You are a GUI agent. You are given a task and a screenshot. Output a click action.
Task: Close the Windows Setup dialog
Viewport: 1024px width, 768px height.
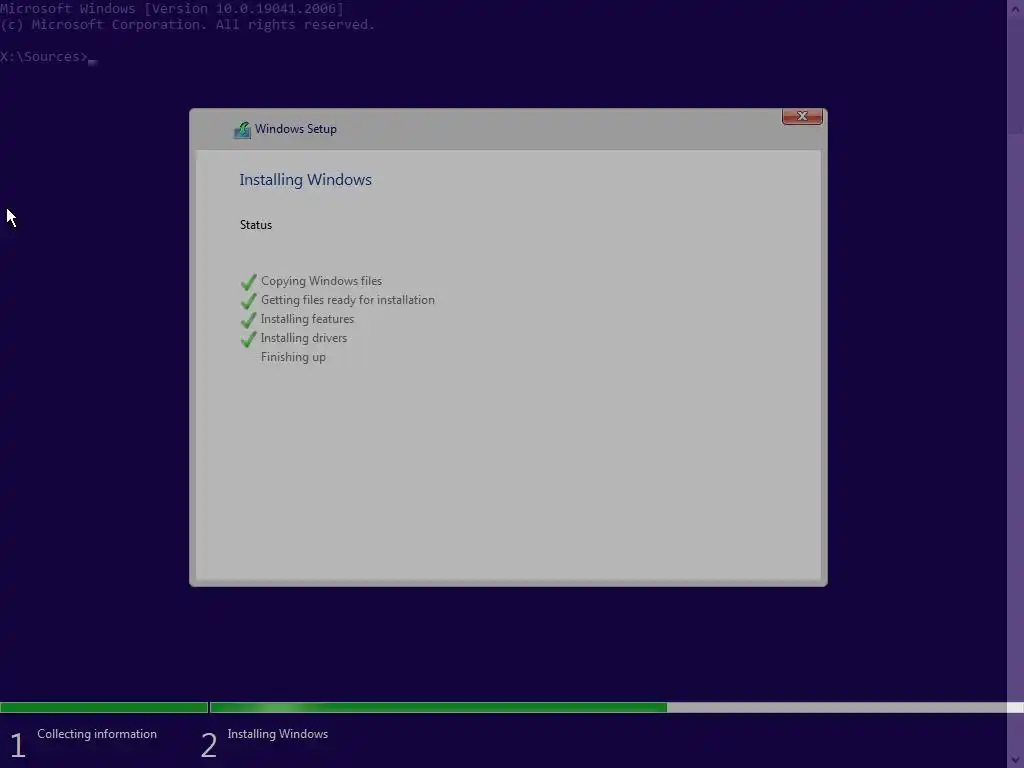pyautogui.click(x=802, y=116)
